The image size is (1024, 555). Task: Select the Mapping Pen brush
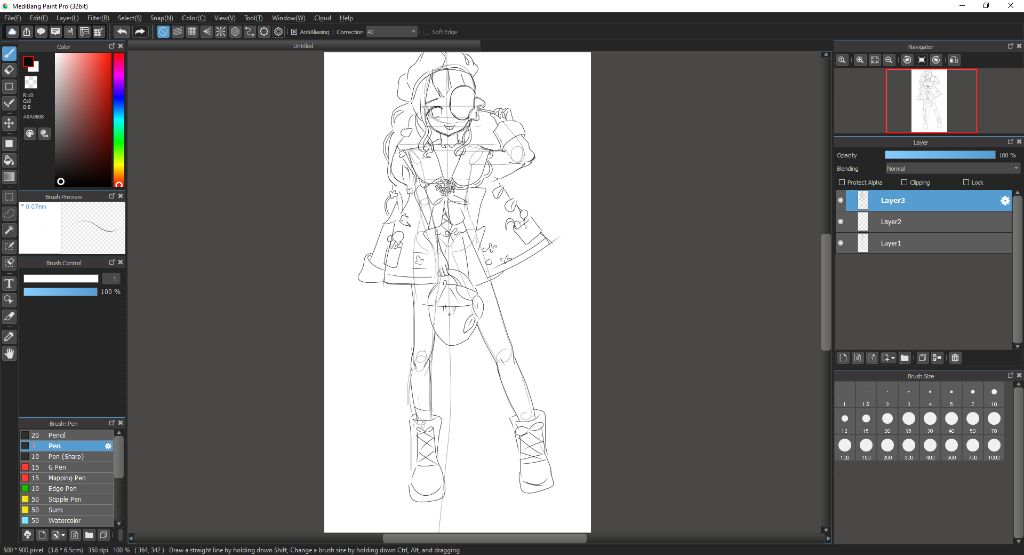67,478
